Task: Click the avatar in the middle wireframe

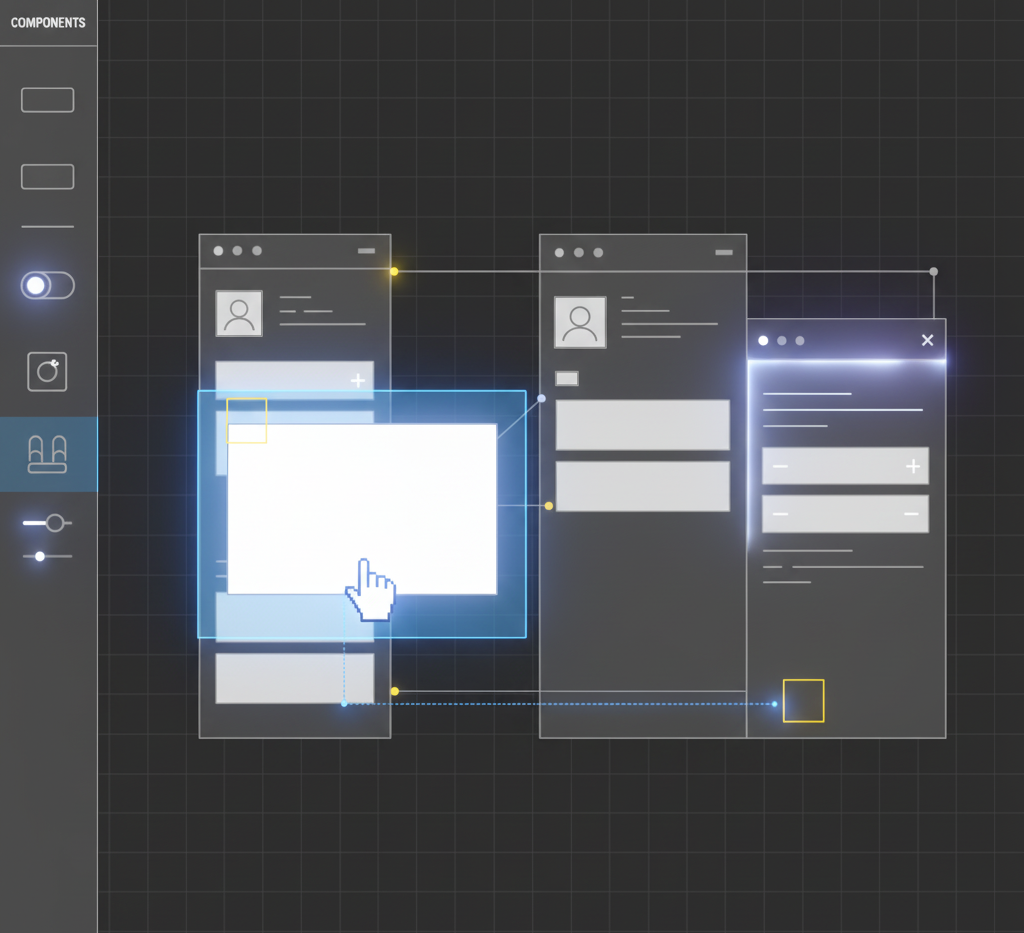Action: point(580,322)
